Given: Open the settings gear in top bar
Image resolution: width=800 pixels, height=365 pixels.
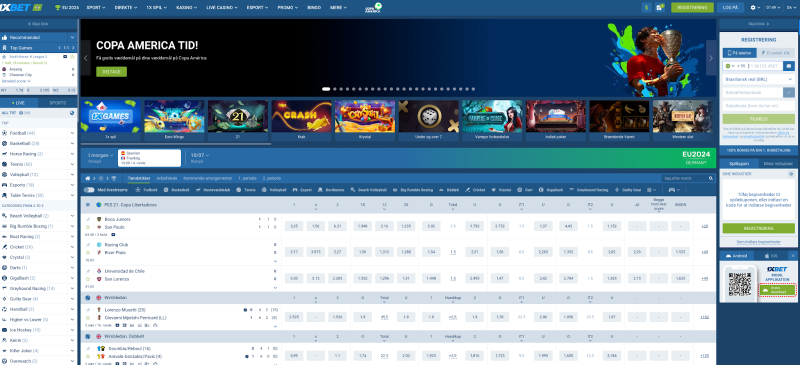Looking at the screenshot, I should (753, 8).
